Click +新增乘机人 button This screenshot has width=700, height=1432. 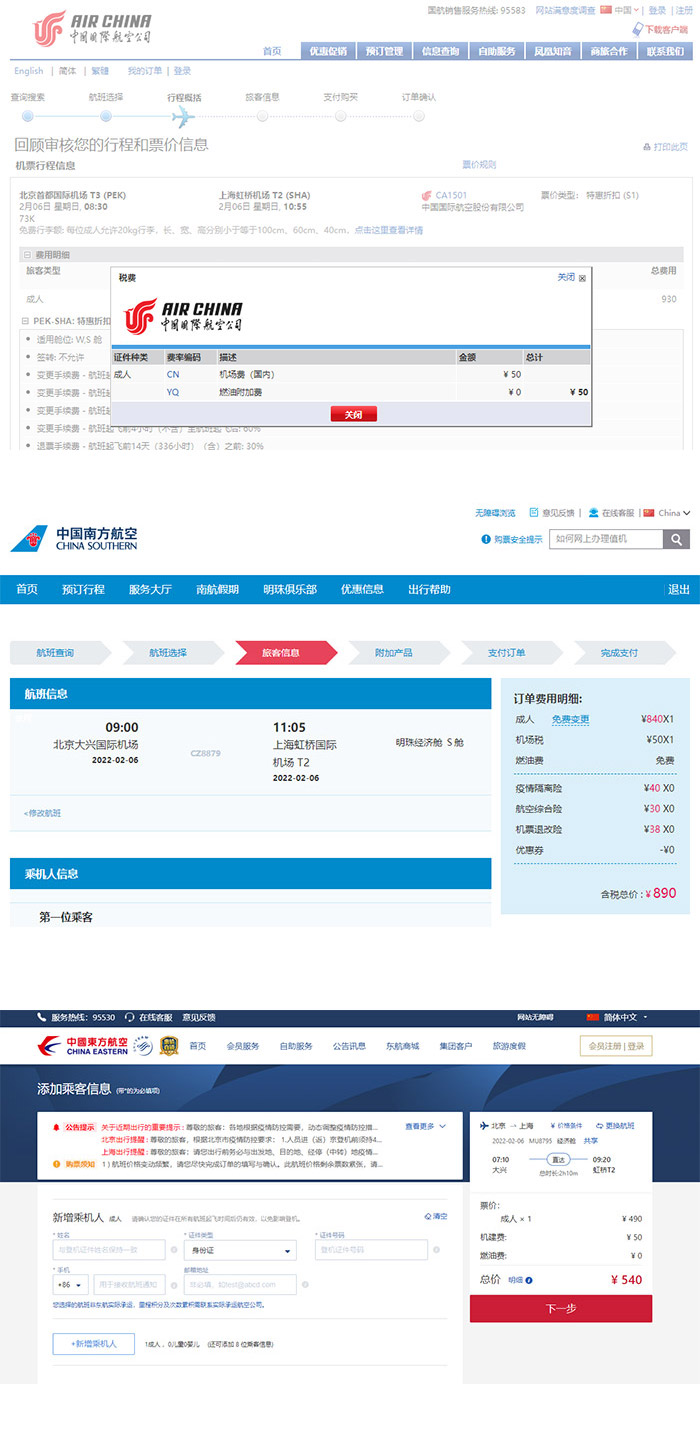click(x=93, y=1343)
